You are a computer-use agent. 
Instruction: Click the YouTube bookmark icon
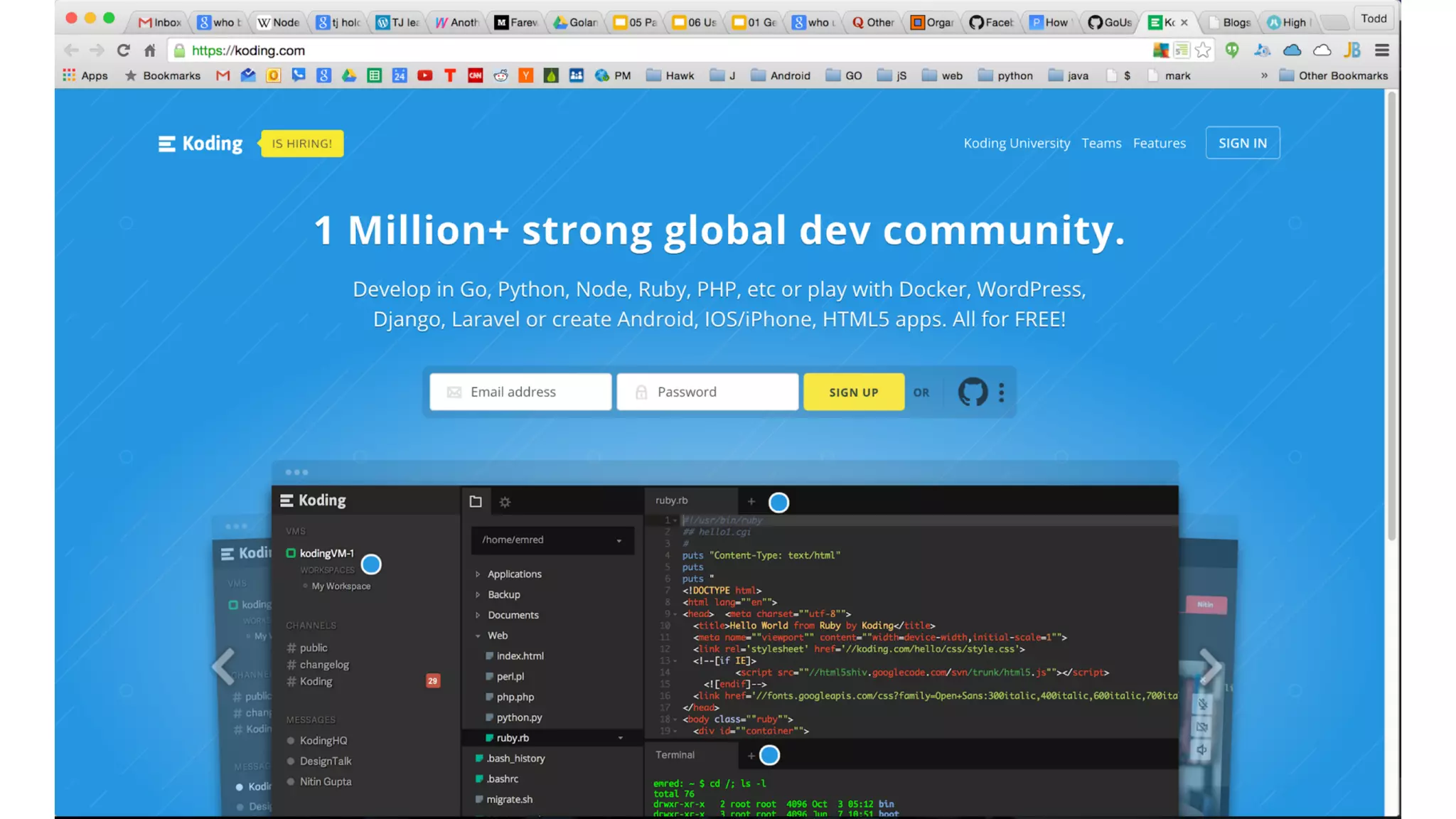[x=424, y=75]
